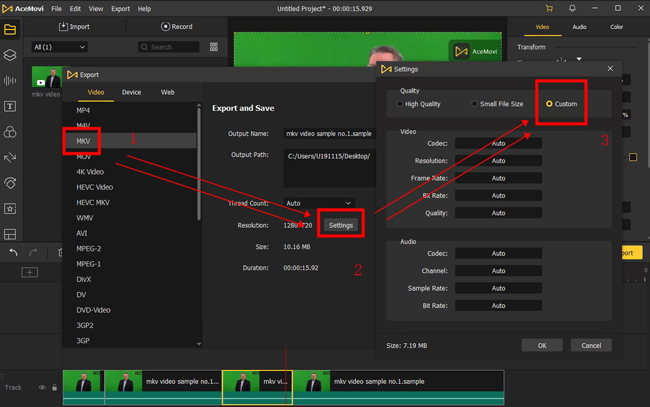The image size is (650, 407).
Task: Open the Thread Count Auto dropdown
Action: point(319,203)
